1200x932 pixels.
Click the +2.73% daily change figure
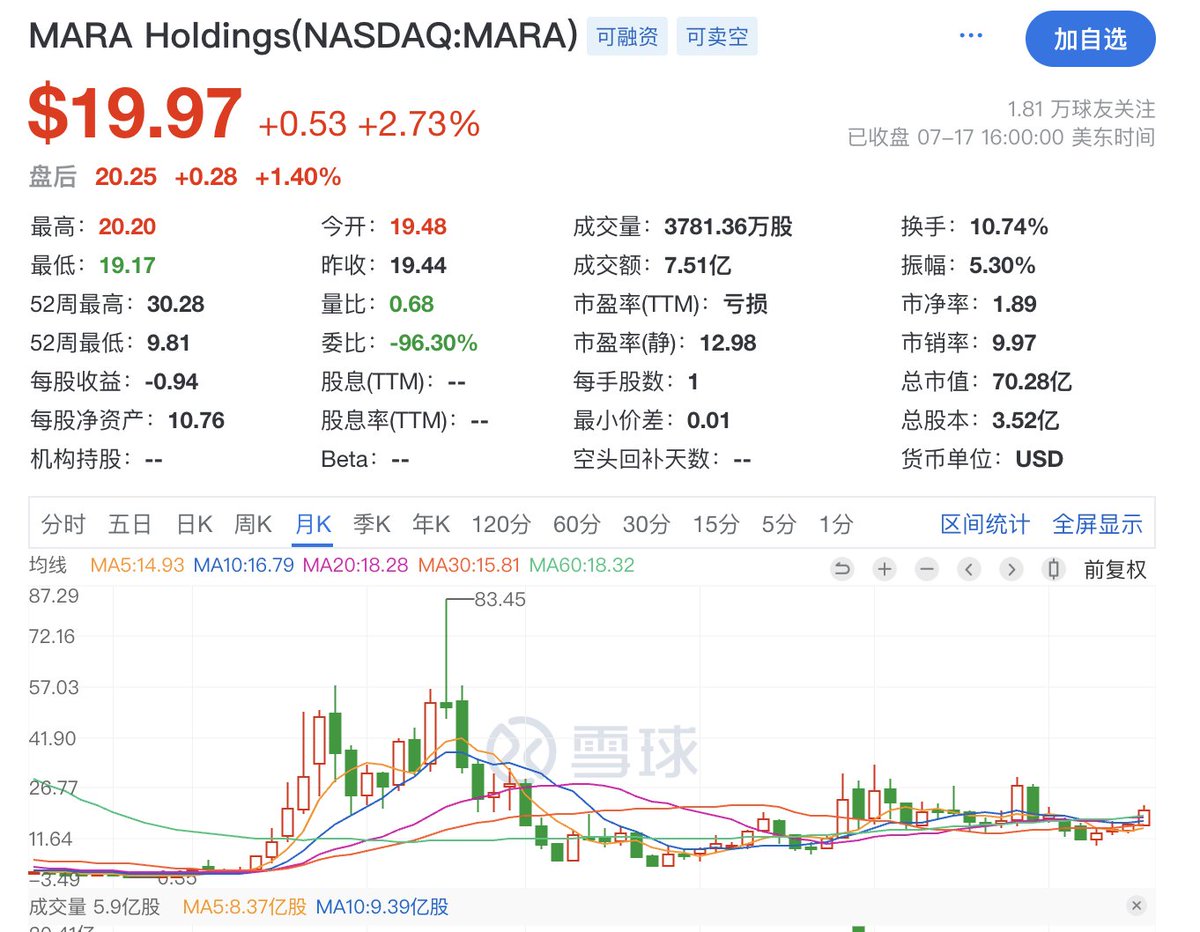click(419, 124)
